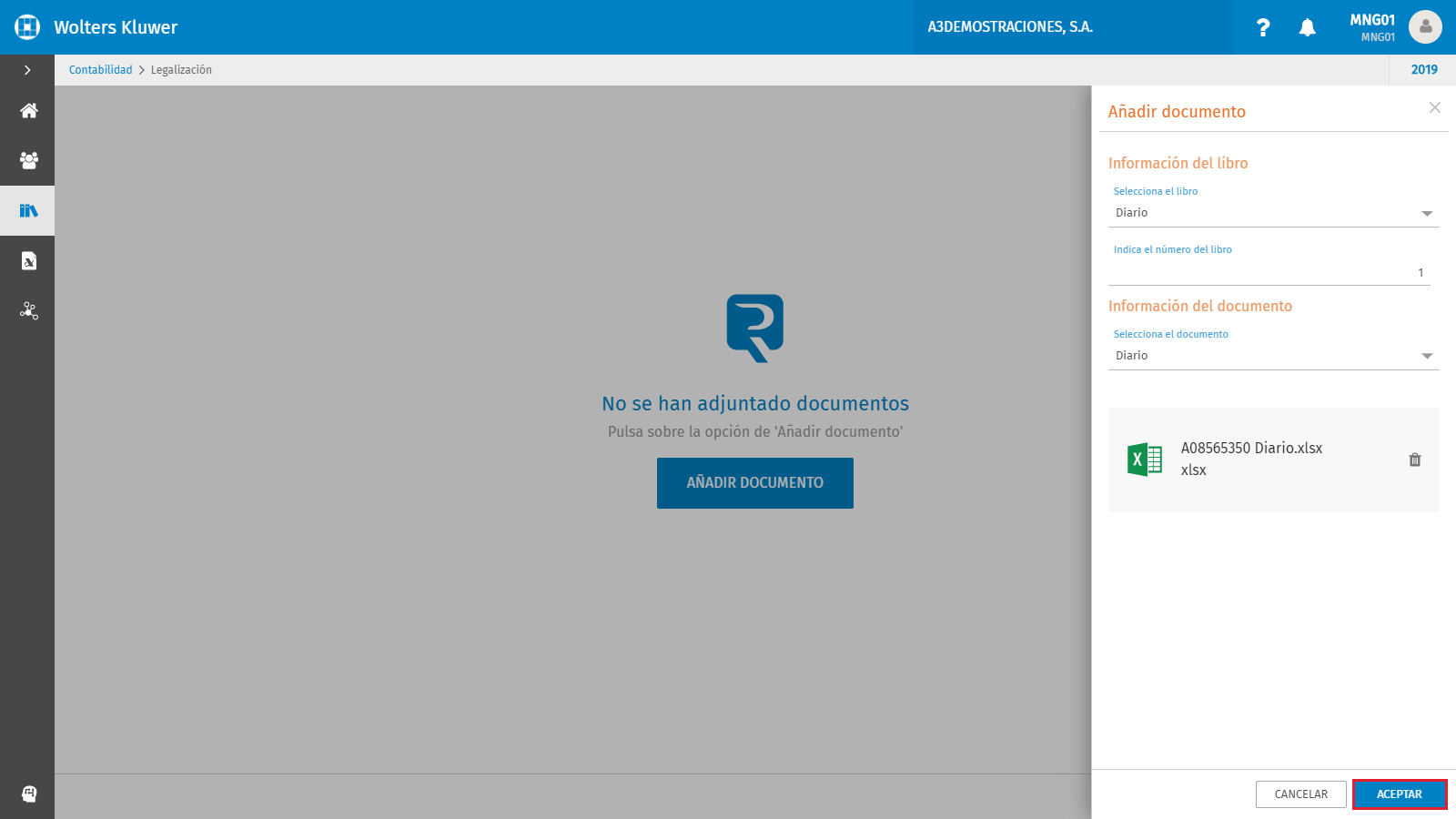The width and height of the screenshot is (1456, 819).
Task: Click the Legalización breadcrumb text
Action: point(181,70)
